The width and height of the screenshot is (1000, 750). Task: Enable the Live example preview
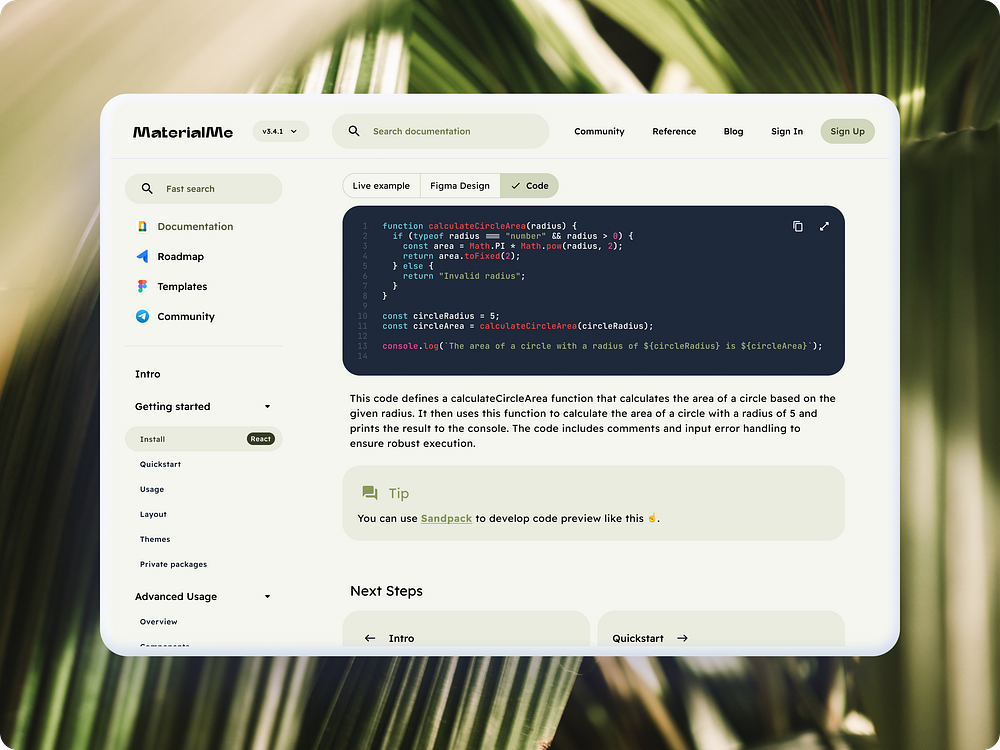click(x=383, y=185)
